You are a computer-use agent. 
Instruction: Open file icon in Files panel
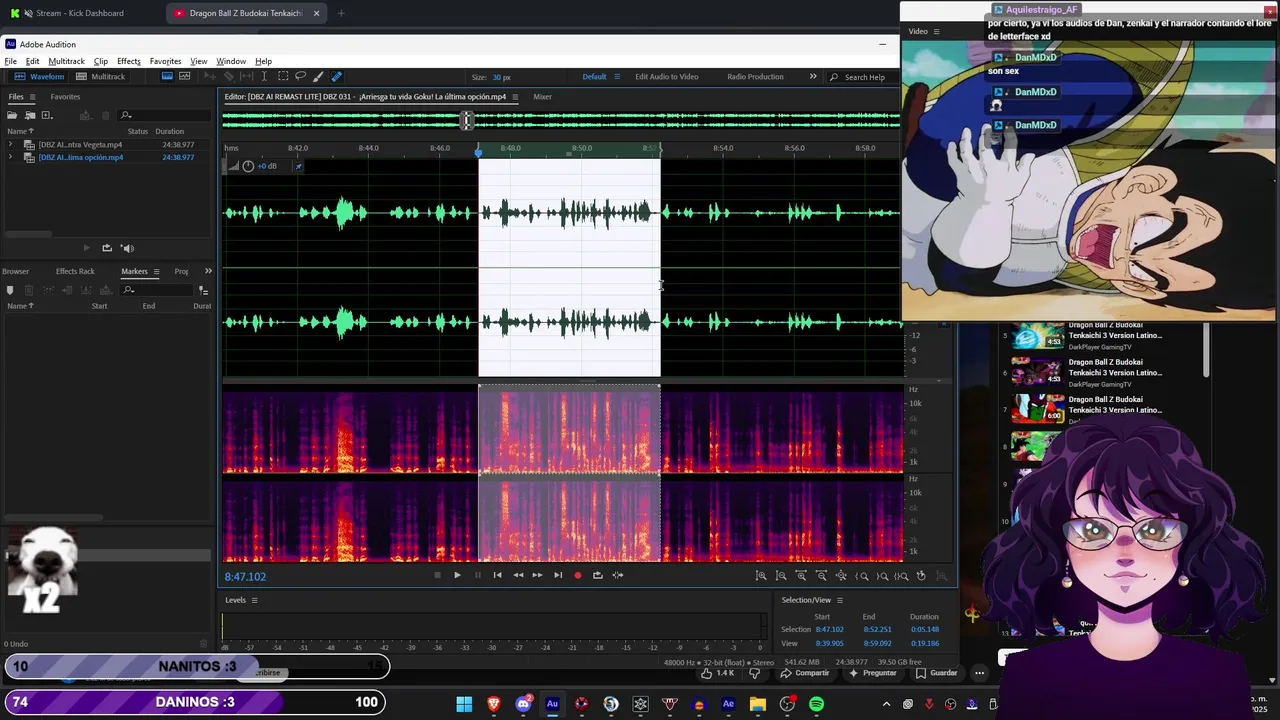click(x=12, y=115)
